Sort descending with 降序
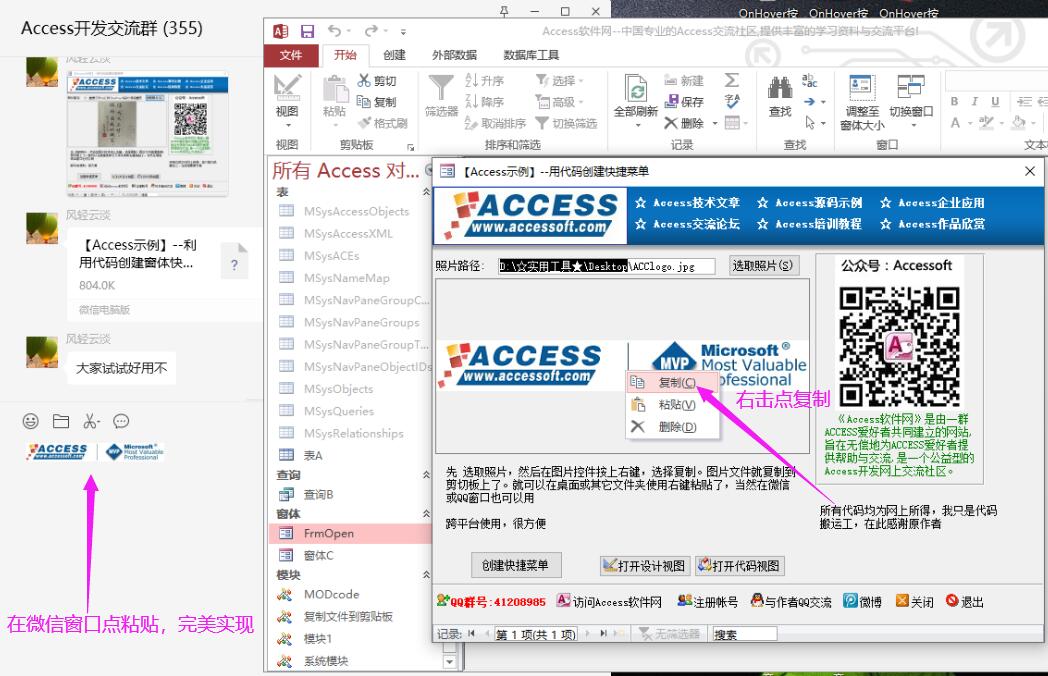This screenshot has width=1048, height=676. point(484,102)
